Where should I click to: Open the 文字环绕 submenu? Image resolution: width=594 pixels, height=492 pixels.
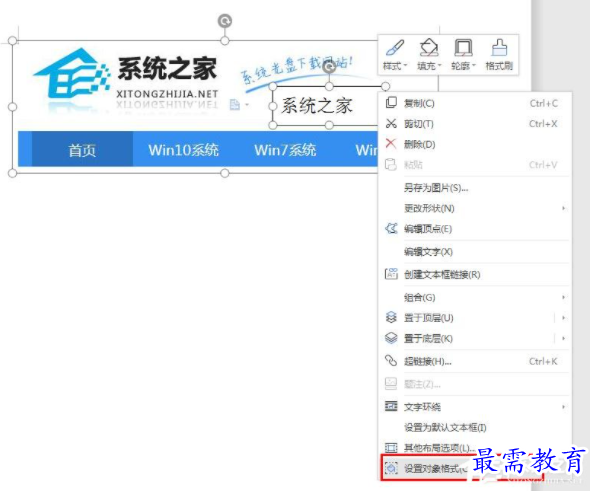pyautogui.click(x=475, y=407)
